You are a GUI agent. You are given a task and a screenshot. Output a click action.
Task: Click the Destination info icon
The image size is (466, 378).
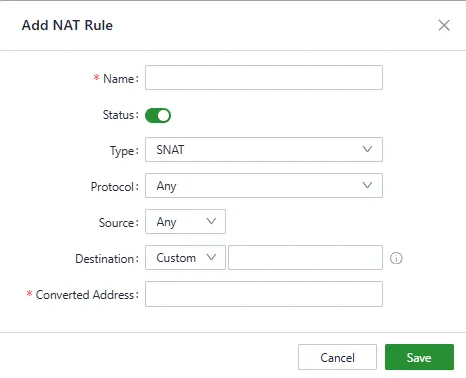coord(396,258)
